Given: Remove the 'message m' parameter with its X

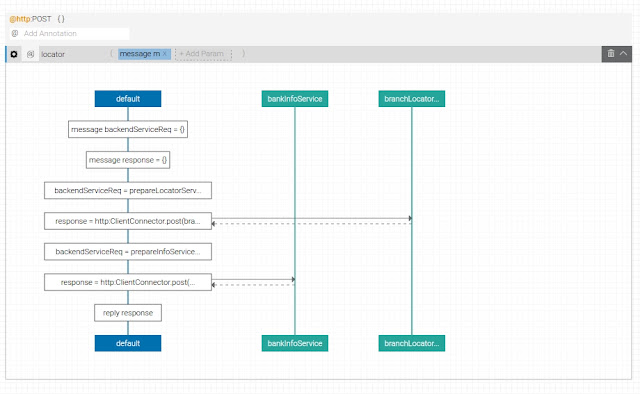Looking at the screenshot, I should (164, 53).
